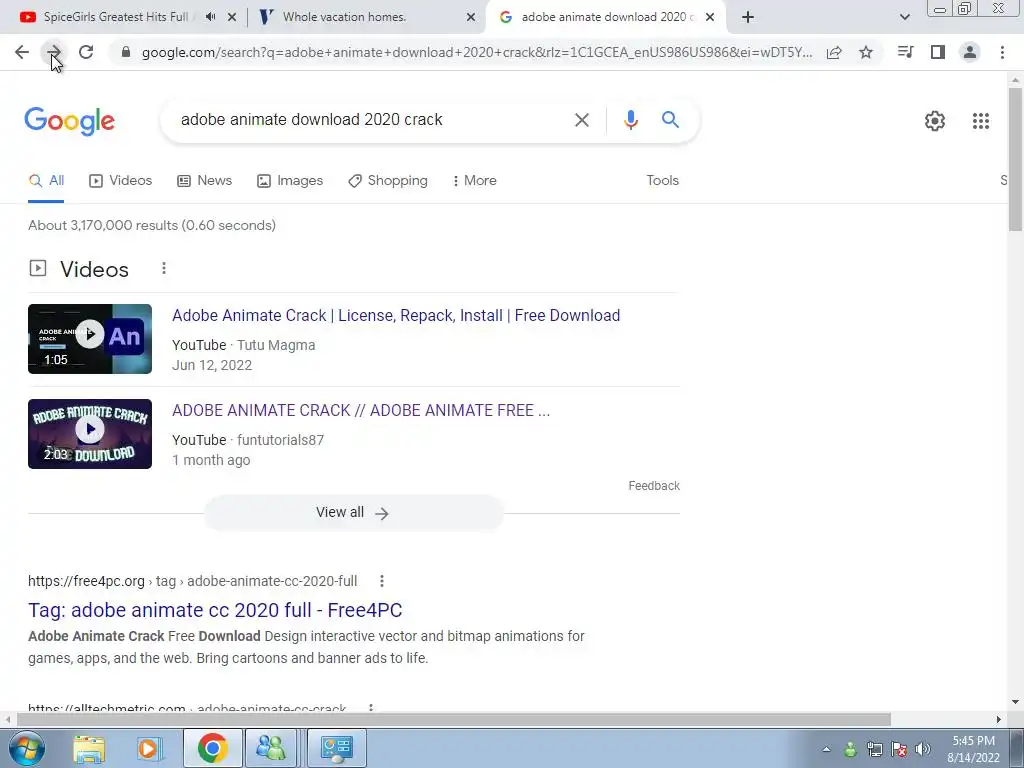1024x768 pixels.
Task: Open Tag: adobe animate cc 2020 full - Free4PC
Action: point(215,610)
